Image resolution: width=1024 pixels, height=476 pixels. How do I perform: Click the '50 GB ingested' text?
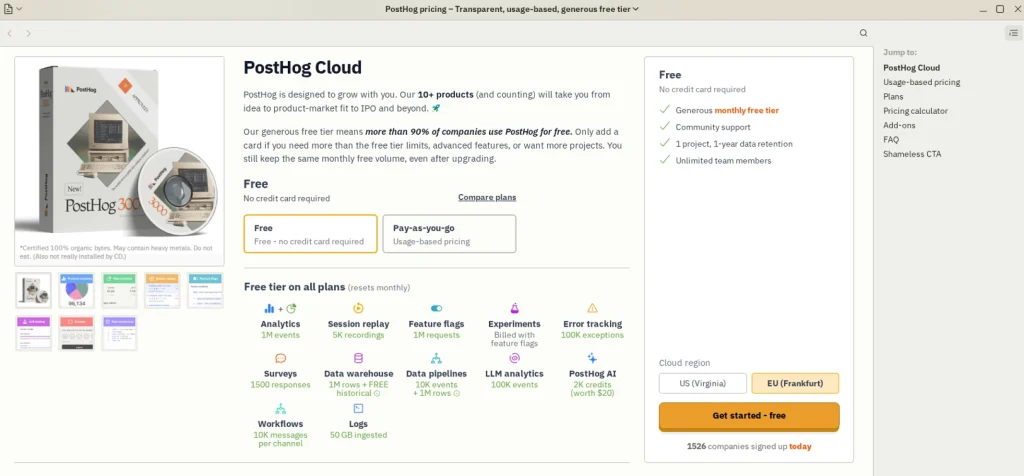(x=359, y=435)
